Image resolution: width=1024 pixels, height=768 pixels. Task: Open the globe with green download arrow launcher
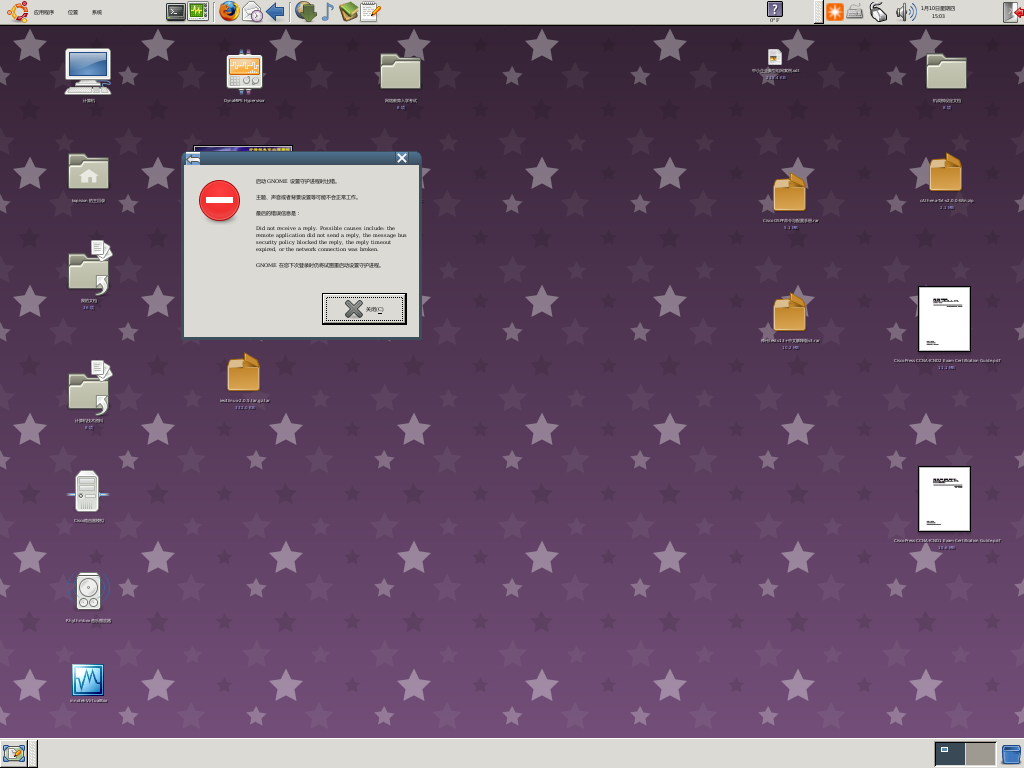306,12
